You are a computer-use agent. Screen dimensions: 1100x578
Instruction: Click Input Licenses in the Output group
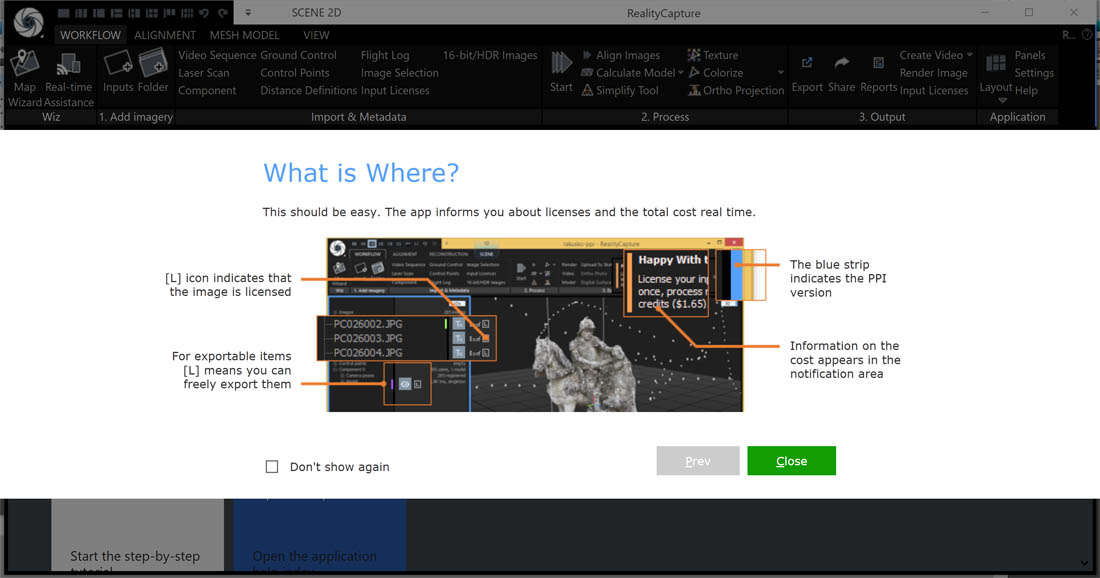[x=934, y=90]
